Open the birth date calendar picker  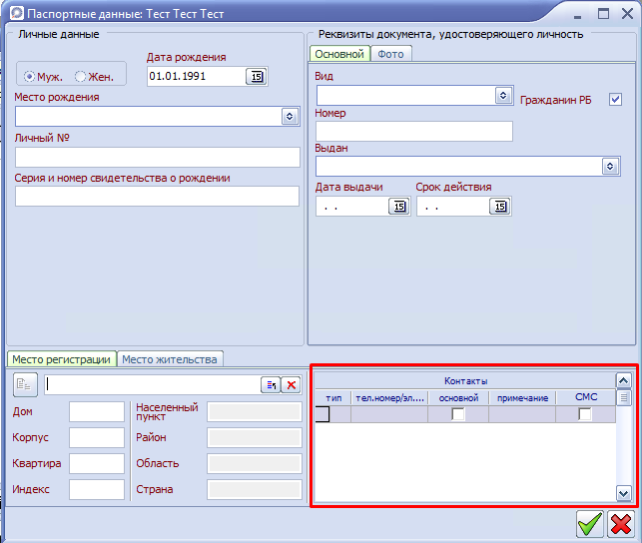point(256,77)
